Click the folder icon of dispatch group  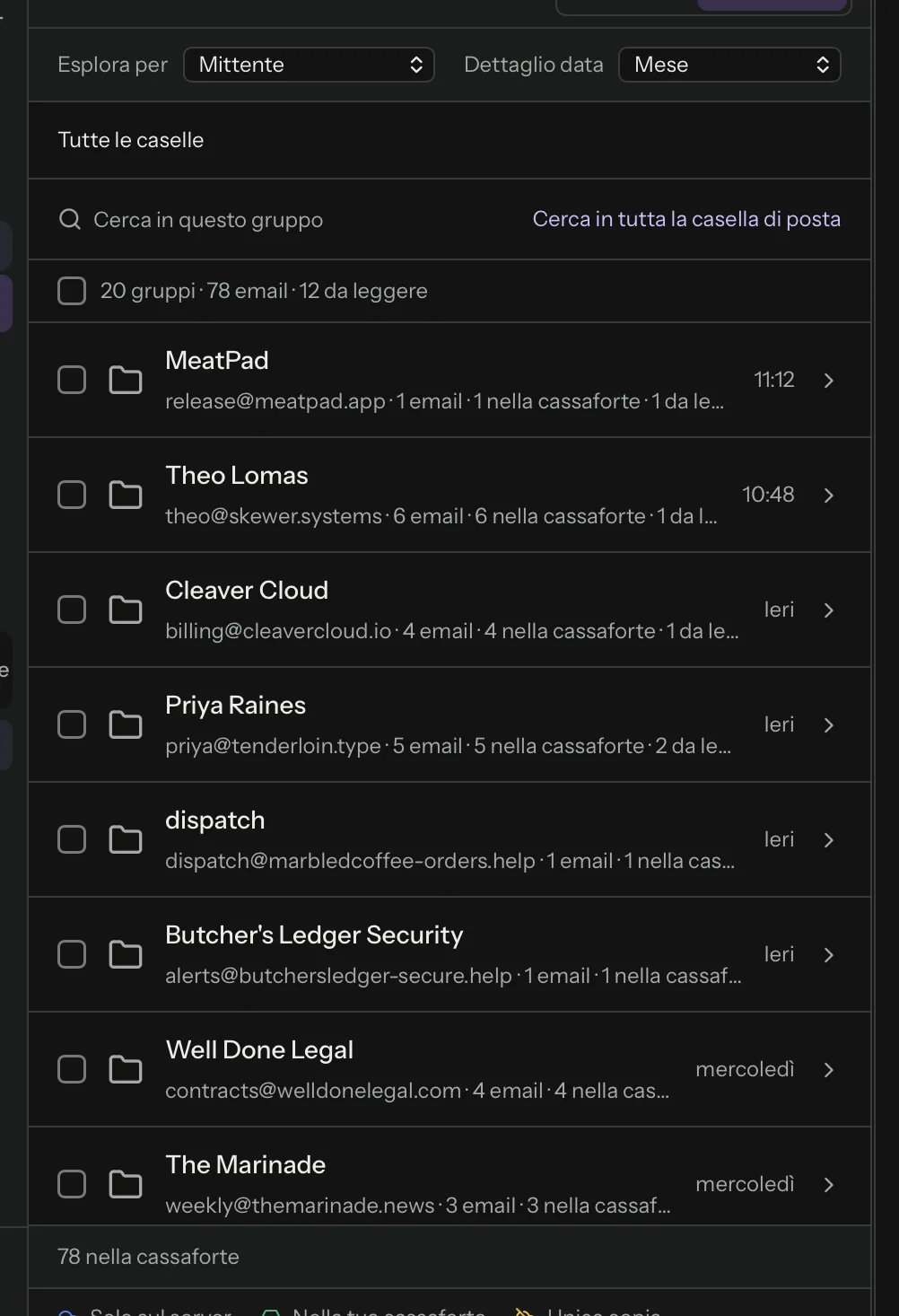tap(126, 839)
